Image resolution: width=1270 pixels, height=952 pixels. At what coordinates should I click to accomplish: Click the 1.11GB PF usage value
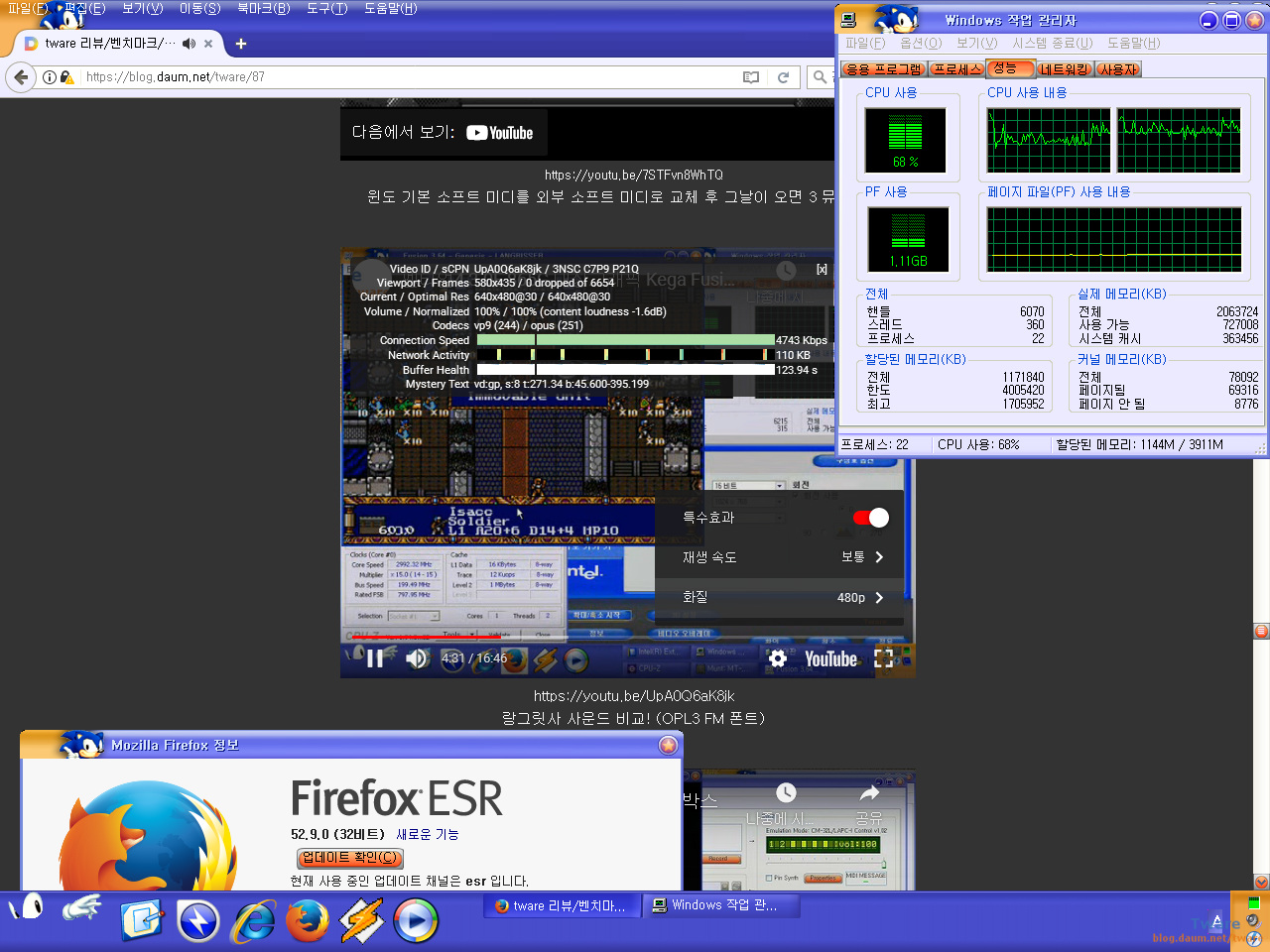[908, 261]
